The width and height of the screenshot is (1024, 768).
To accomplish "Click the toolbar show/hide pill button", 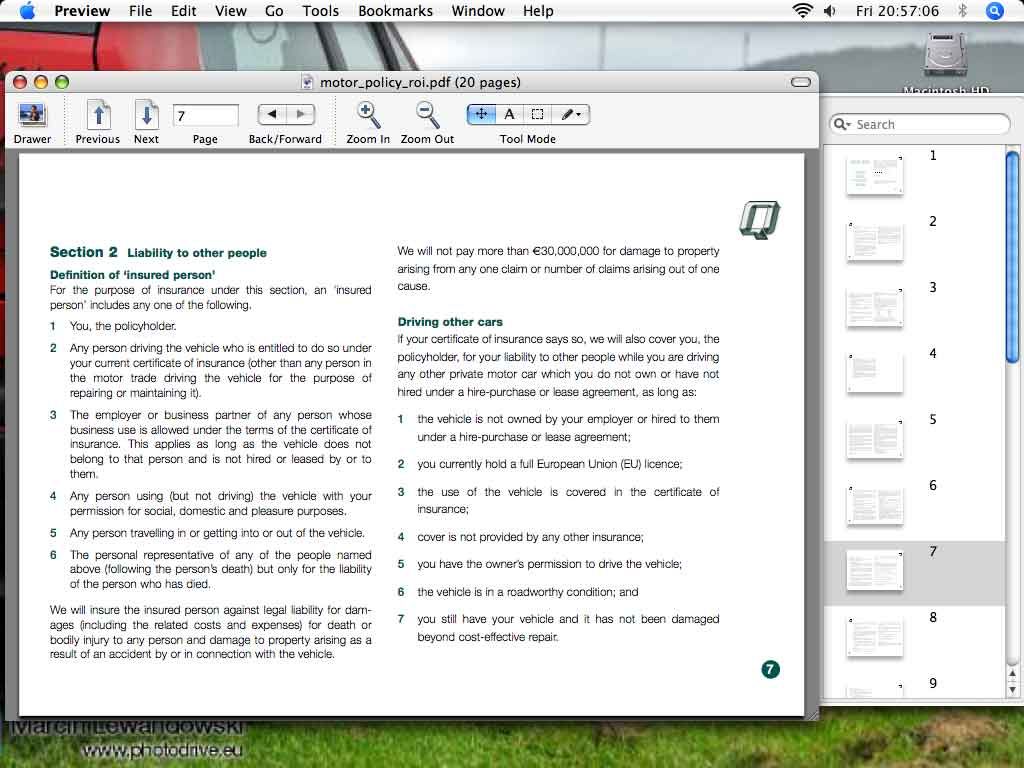I will click(x=800, y=82).
